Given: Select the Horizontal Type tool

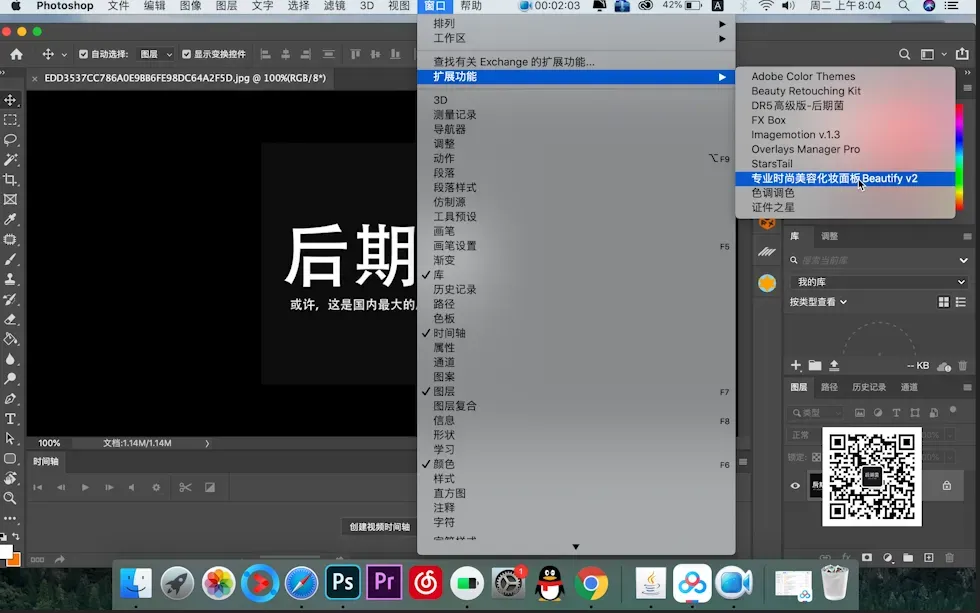Looking at the screenshot, I should coord(11,419).
